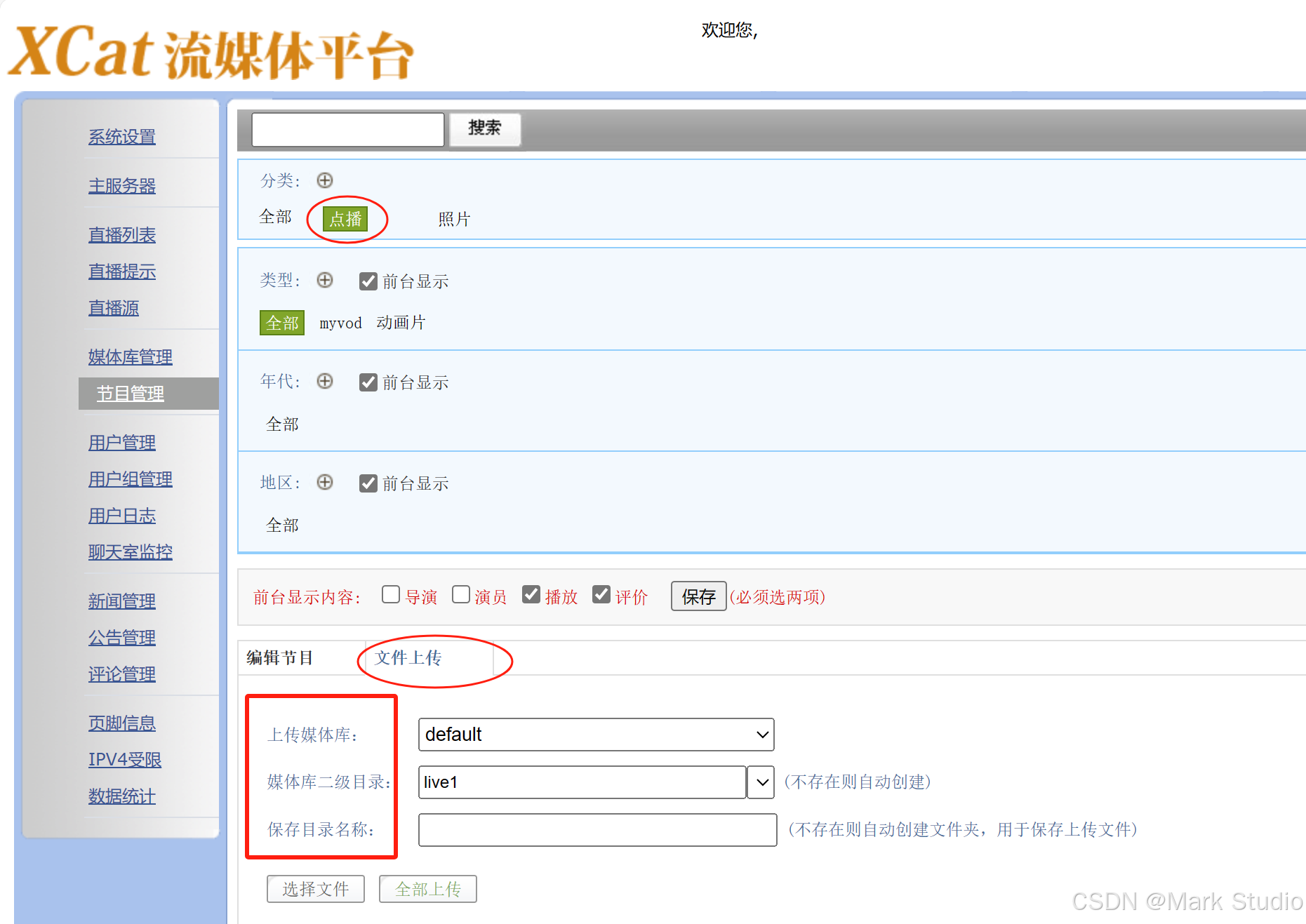The image size is (1306, 924).
Task: Select 全部 under 分类
Action: 276,217
